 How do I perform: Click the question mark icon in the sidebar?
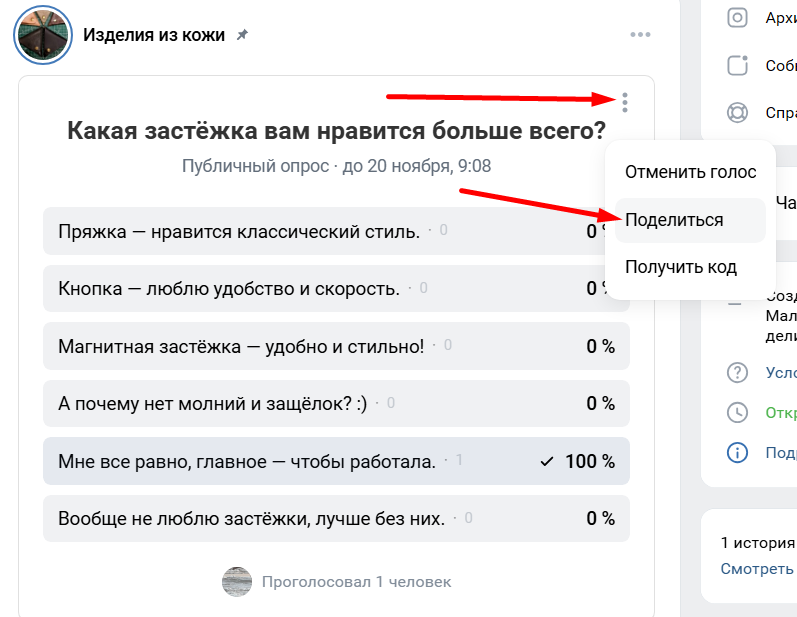(x=738, y=372)
